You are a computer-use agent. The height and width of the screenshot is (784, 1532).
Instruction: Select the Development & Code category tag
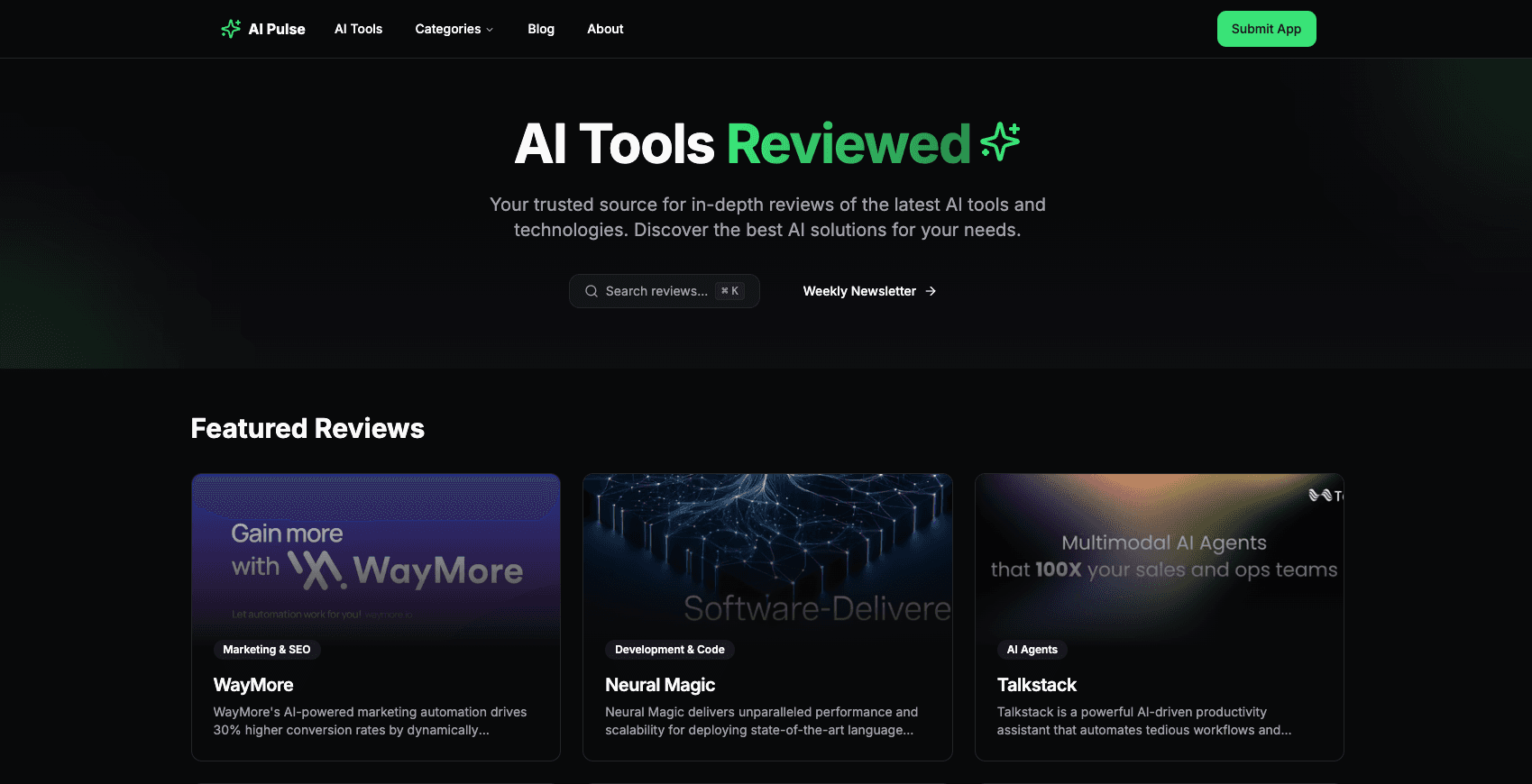click(x=670, y=650)
